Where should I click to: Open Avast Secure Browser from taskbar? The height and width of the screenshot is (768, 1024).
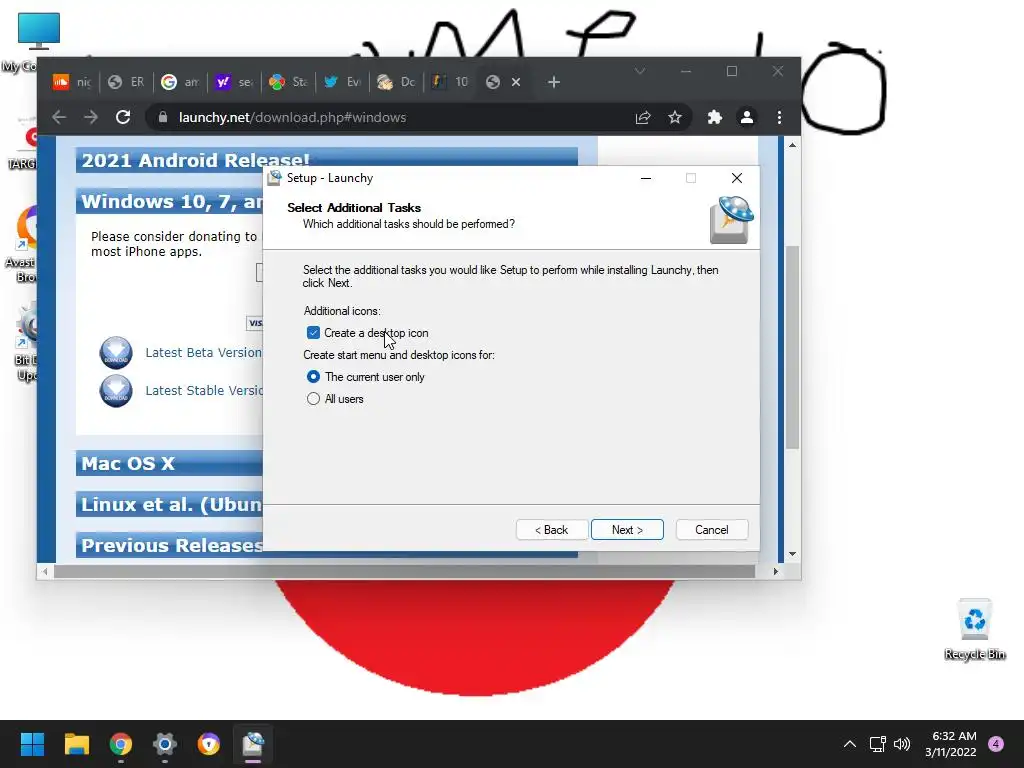(208, 744)
